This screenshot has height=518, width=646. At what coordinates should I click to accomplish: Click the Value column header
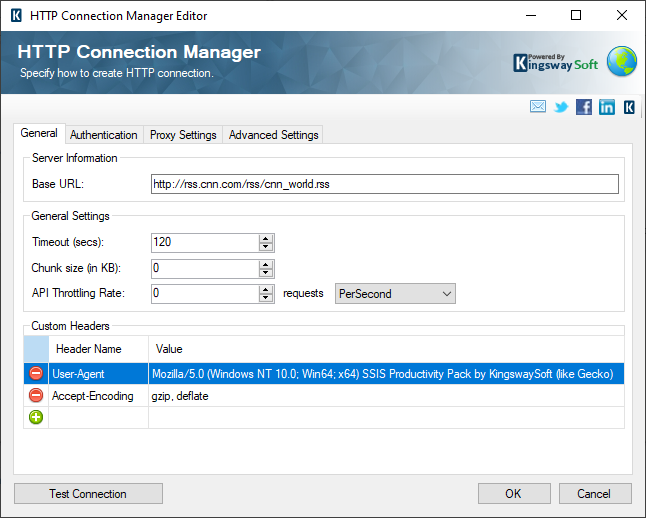click(x=386, y=349)
